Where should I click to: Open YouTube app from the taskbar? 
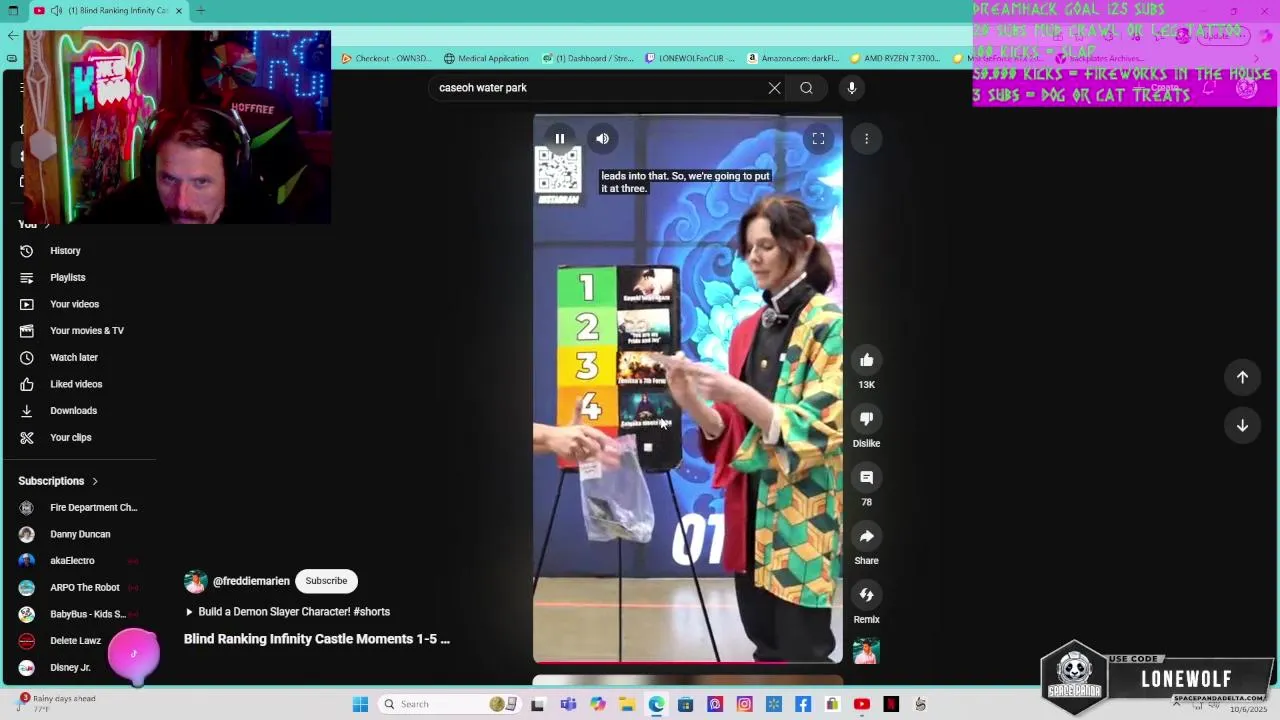861,704
